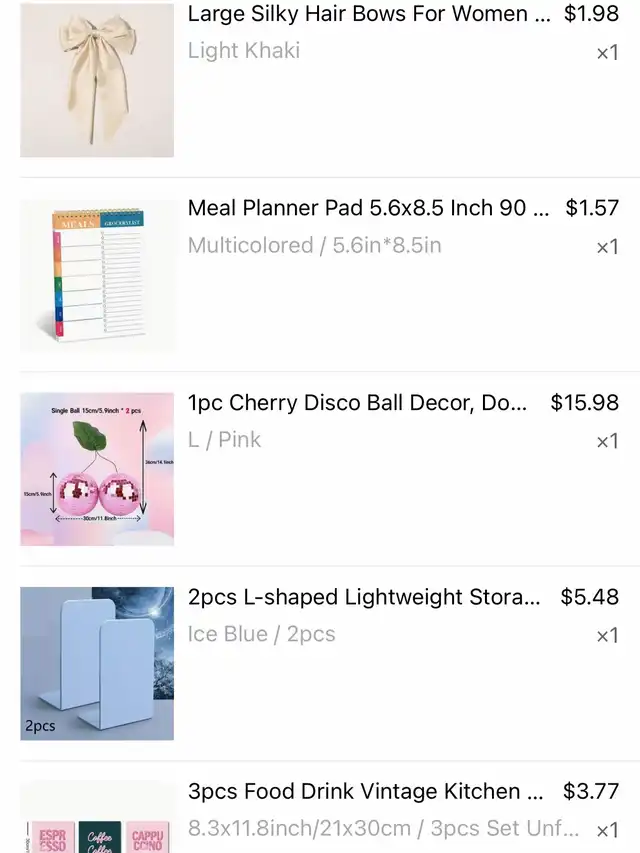Select the 1pc Cherry Disco Ball Decor title
640x853 pixels.
coord(357,403)
